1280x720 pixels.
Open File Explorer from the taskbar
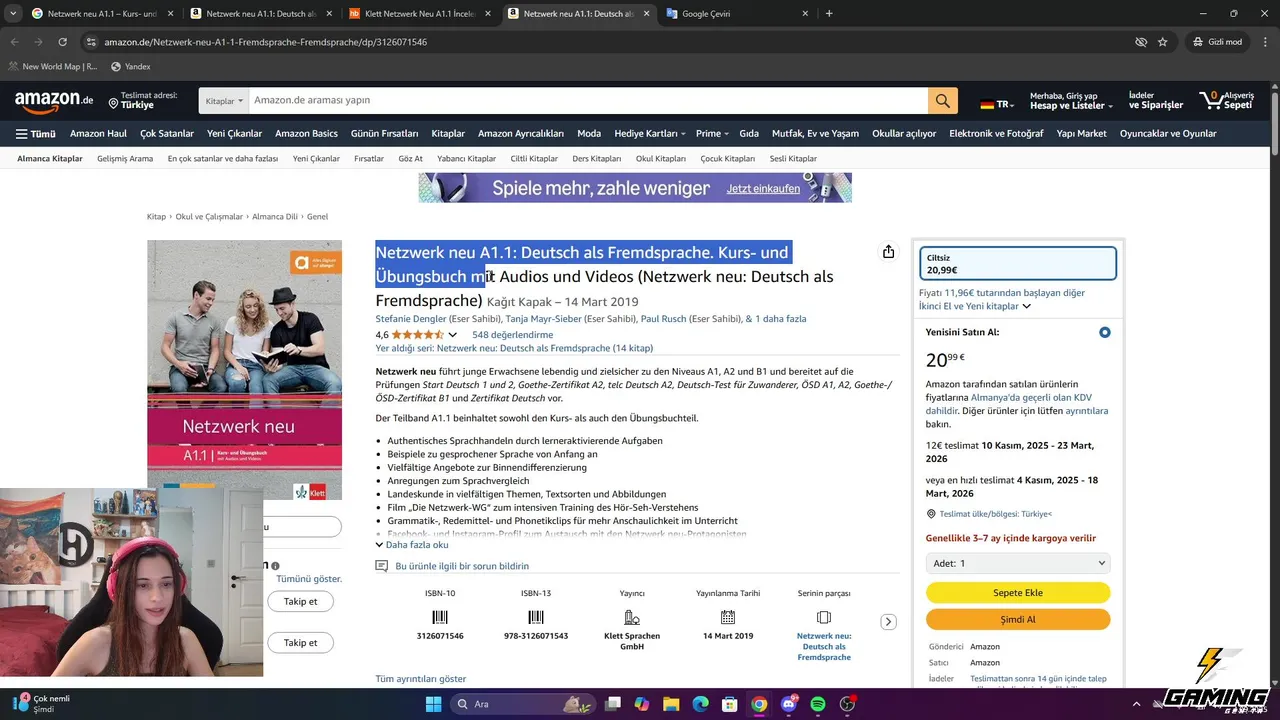click(671, 704)
